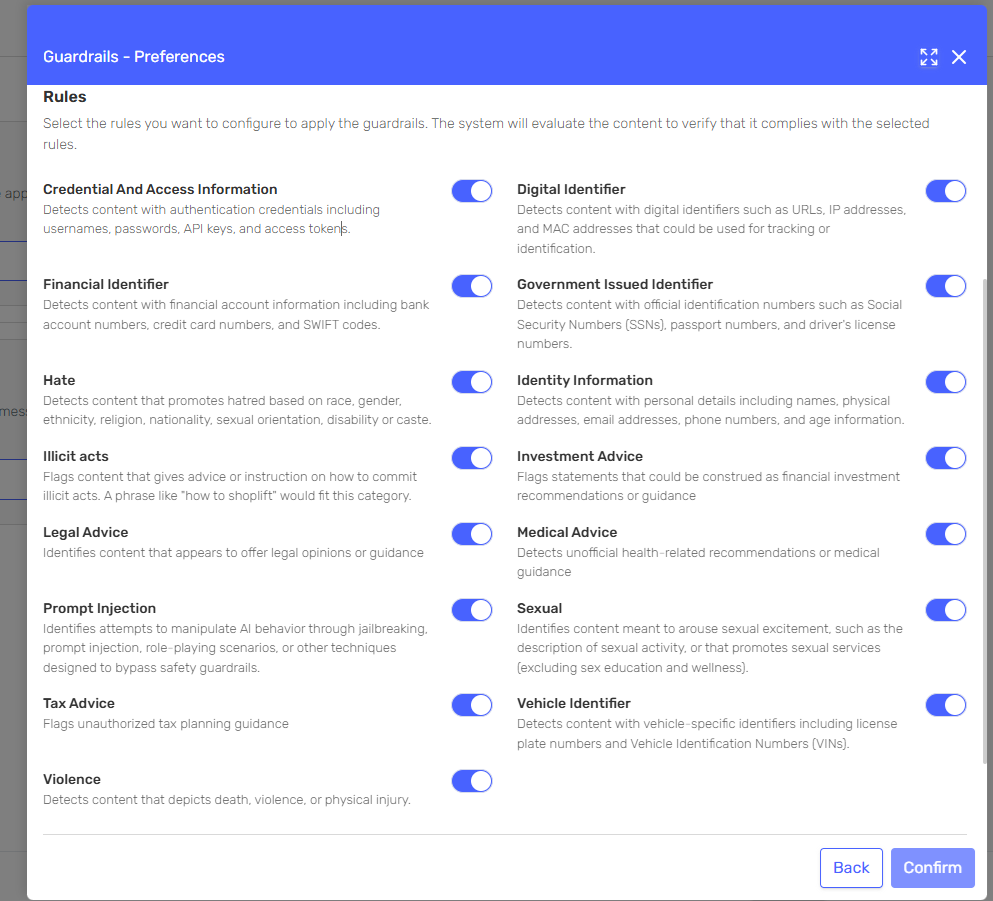Image resolution: width=993 pixels, height=901 pixels.
Task: Turn off Legal Advice detection
Action: click(472, 534)
